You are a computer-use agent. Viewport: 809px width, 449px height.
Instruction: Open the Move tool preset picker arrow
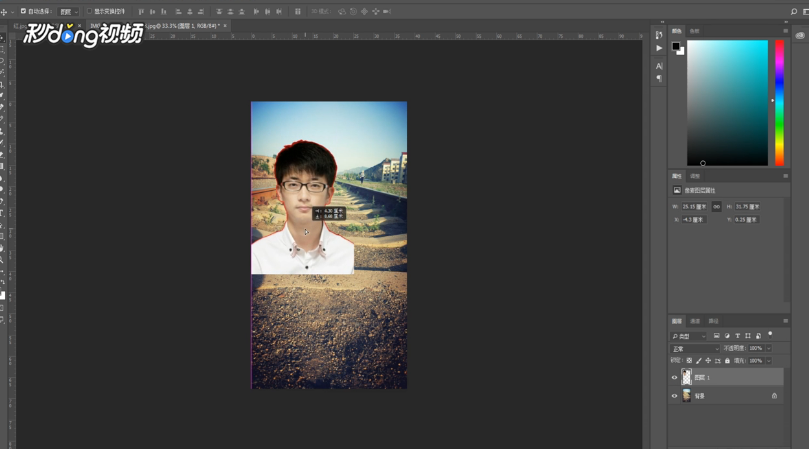(x=12, y=11)
